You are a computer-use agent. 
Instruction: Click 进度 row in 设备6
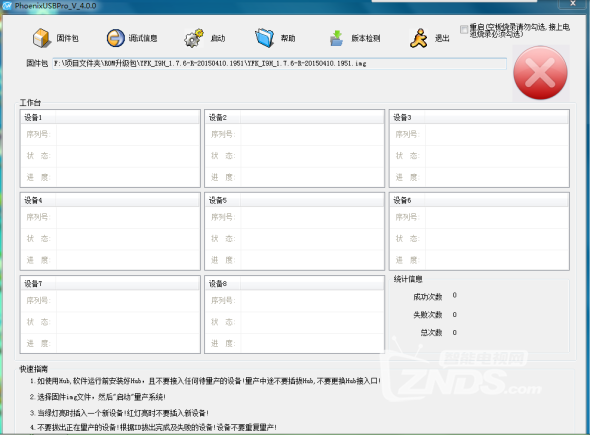479,260
